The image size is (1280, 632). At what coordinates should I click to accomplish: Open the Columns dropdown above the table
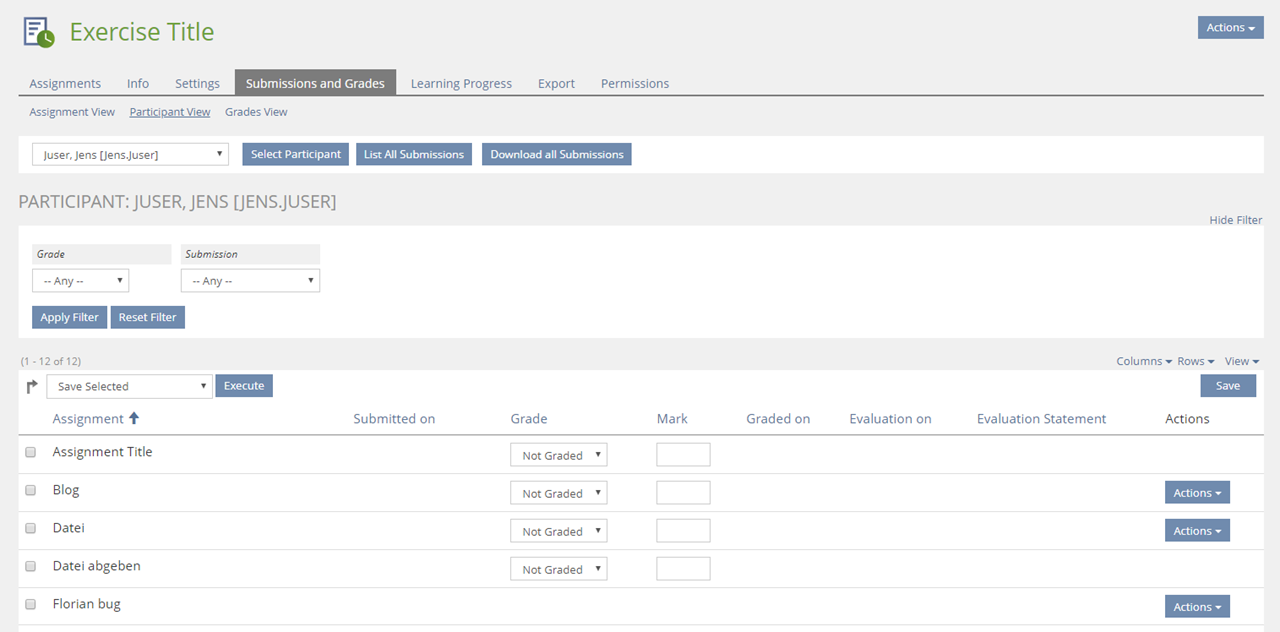click(1144, 361)
